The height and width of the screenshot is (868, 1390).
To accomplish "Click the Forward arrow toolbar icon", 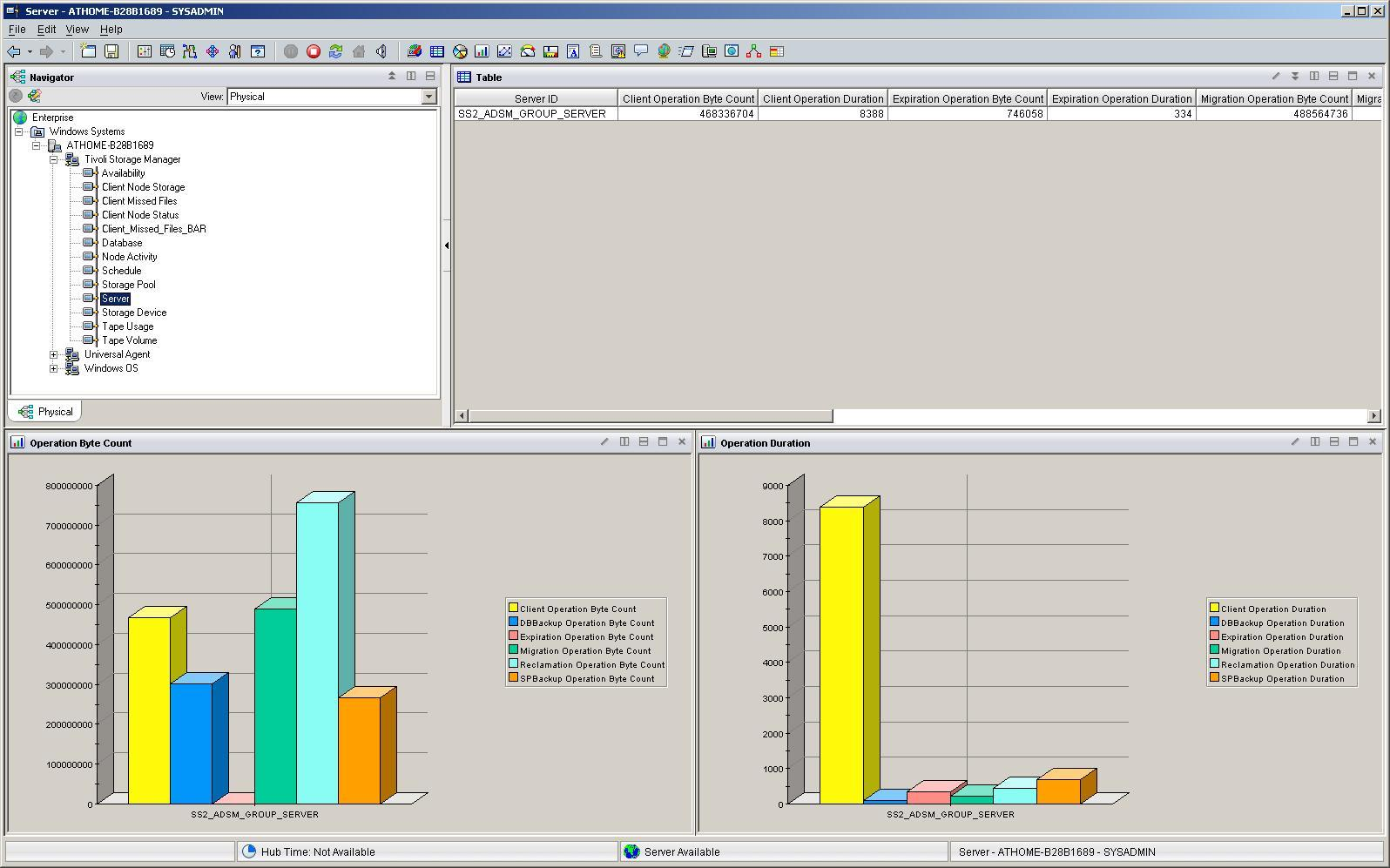I will (47, 52).
